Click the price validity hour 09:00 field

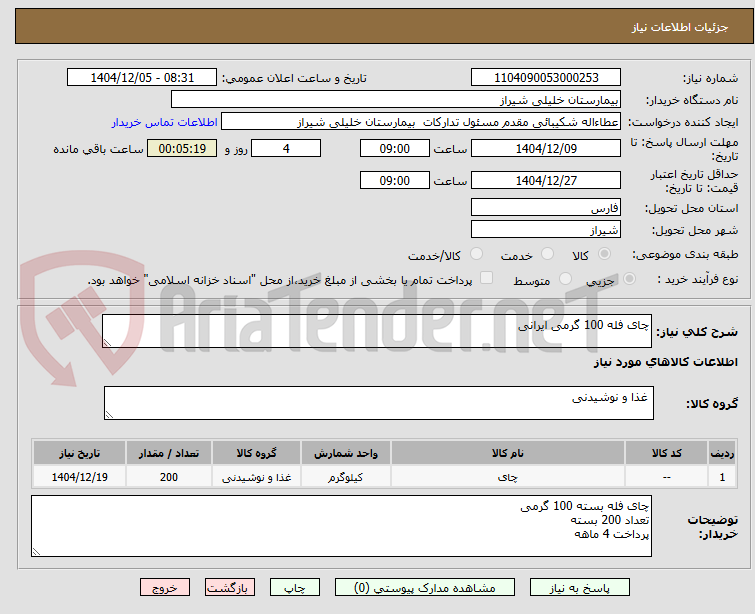pos(394,180)
